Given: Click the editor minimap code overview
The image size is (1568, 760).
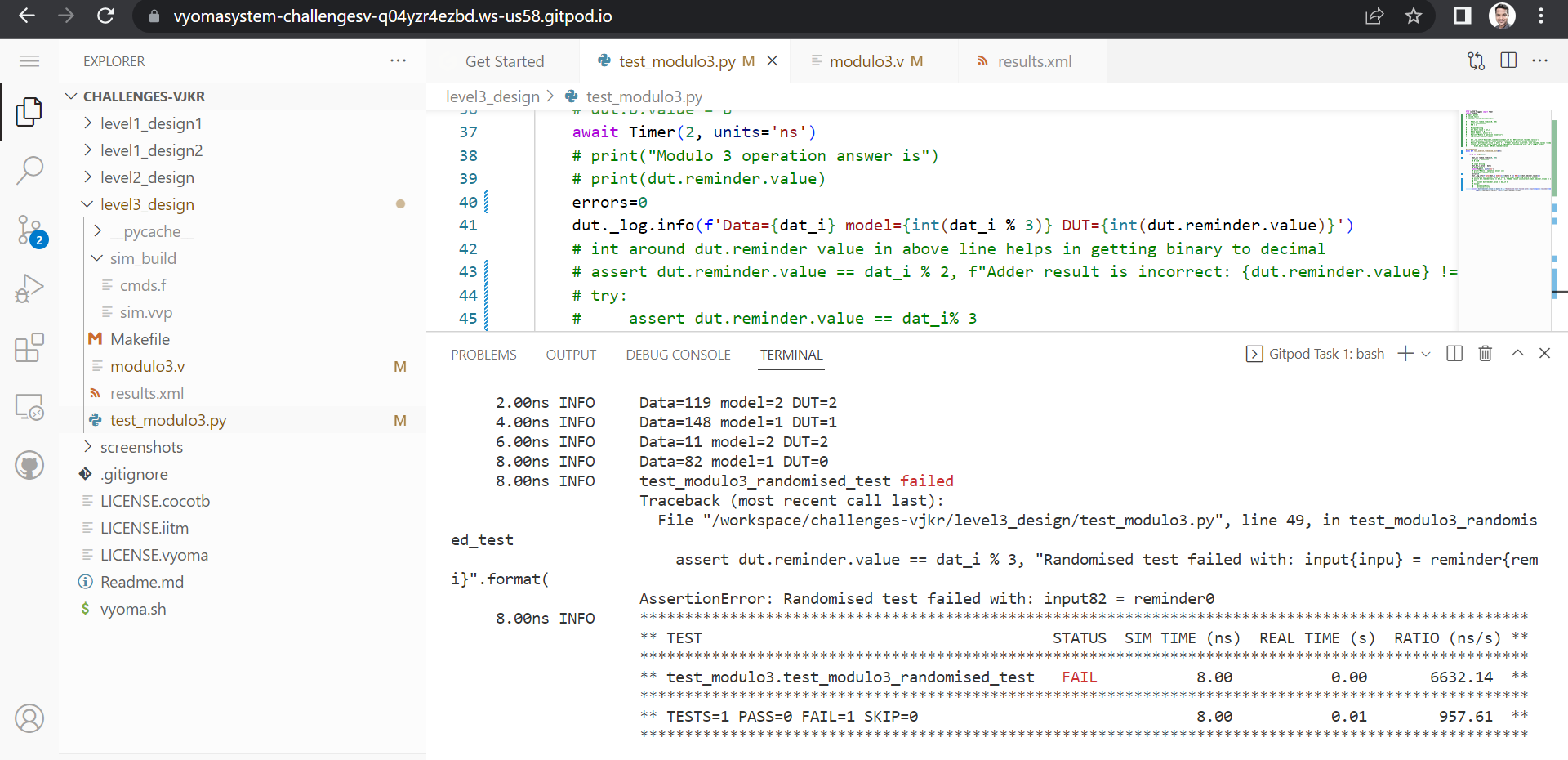Looking at the screenshot, I should coord(1504,151).
